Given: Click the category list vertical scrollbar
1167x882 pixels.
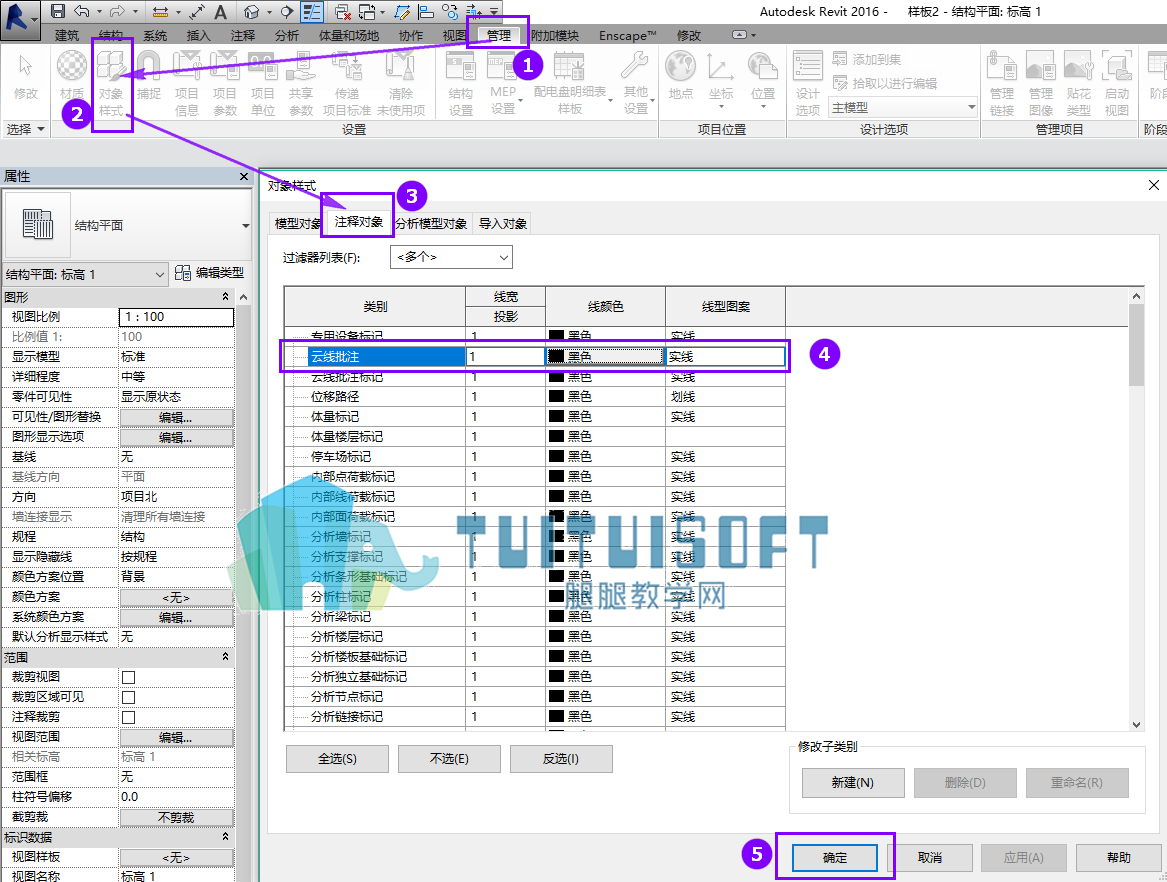Looking at the screenshot, I should click(1136, 510).
